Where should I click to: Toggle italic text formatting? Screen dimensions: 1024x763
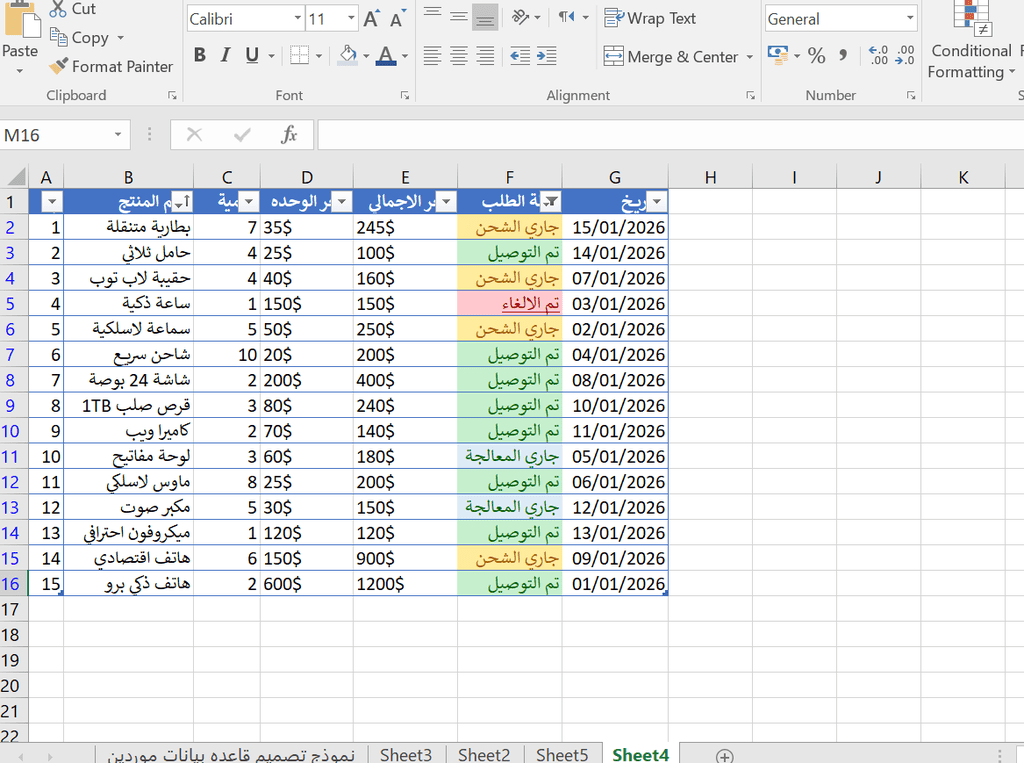226,56
